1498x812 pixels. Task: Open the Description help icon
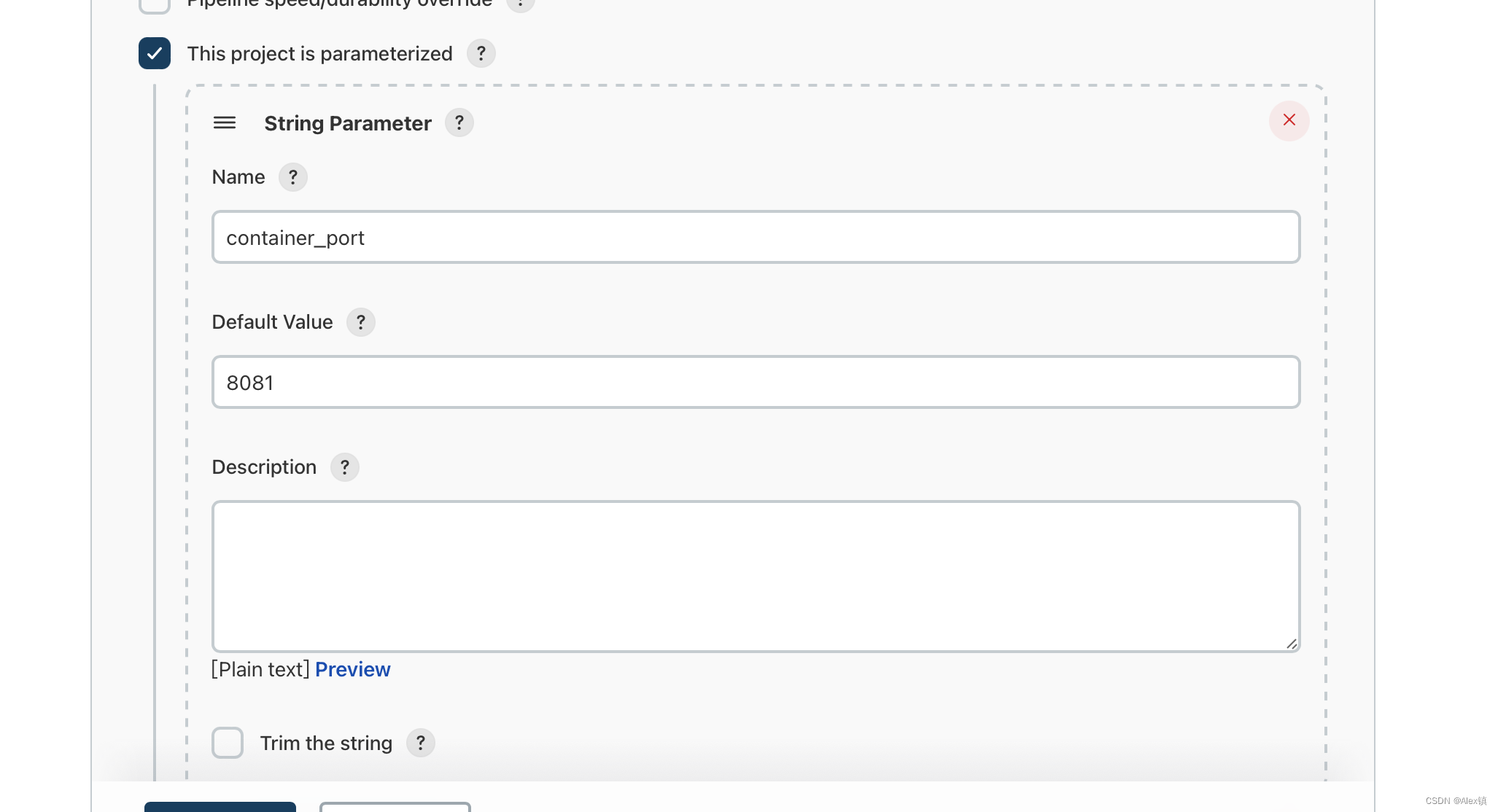[x=344, y=467]
